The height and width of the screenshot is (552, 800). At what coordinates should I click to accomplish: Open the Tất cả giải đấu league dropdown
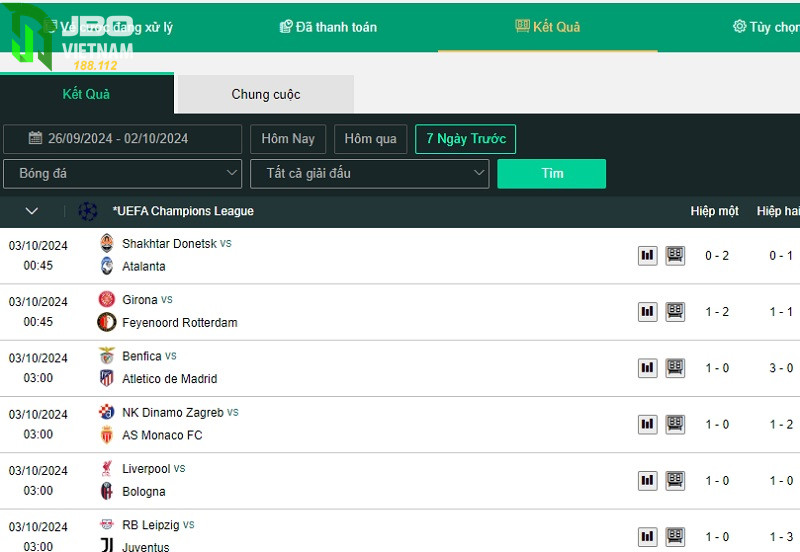pos(370,173)
